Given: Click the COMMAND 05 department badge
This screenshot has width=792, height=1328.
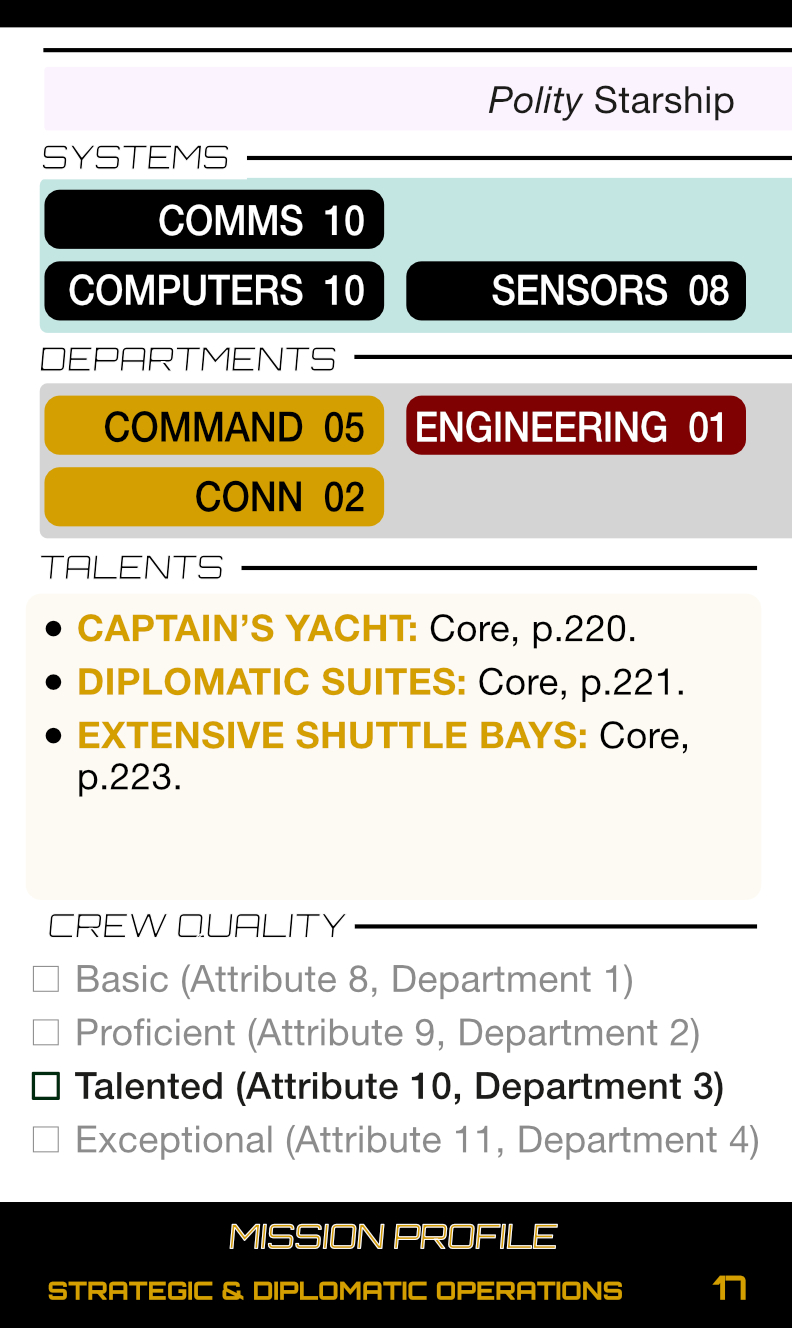Looking at the screenshot, I should [x=214, y=426].
